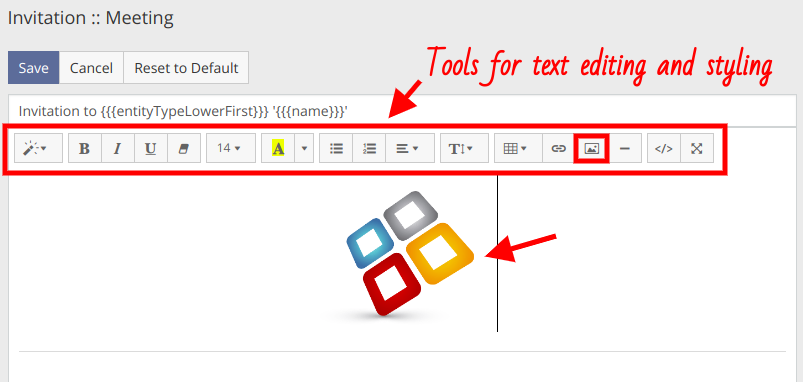Insert an unordered bullet list
The height and width of the screenshot is (382, 803).
336,148
